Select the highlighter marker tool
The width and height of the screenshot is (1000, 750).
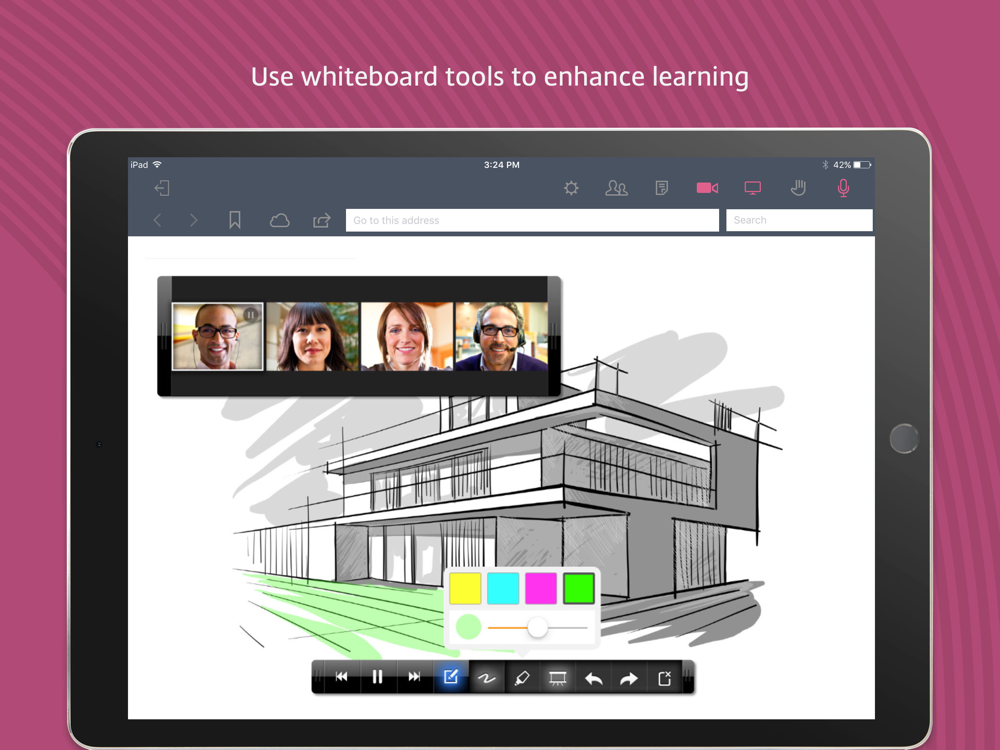(522, 678)
